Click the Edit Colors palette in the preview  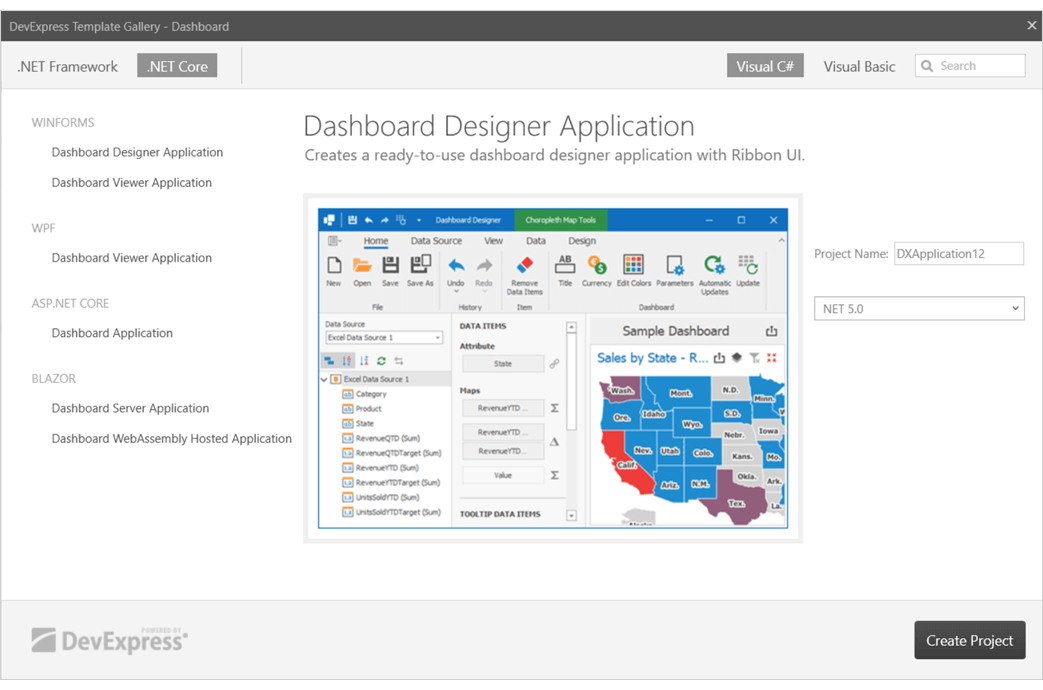[x=633, y=266]
